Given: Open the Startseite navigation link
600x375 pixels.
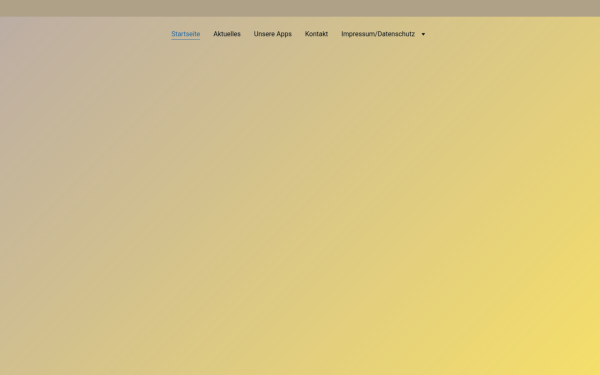Looking at the screenshot, I should point(186,34).
